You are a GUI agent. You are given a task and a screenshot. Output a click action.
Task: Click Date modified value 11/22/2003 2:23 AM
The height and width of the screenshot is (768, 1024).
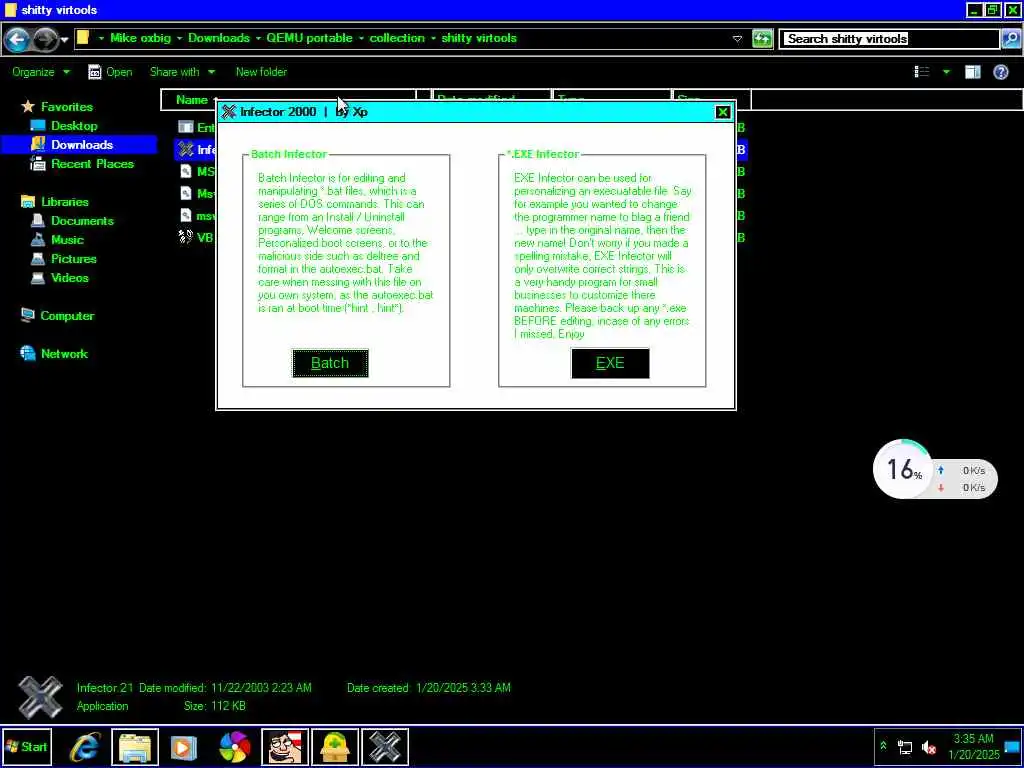pos(261,688)
